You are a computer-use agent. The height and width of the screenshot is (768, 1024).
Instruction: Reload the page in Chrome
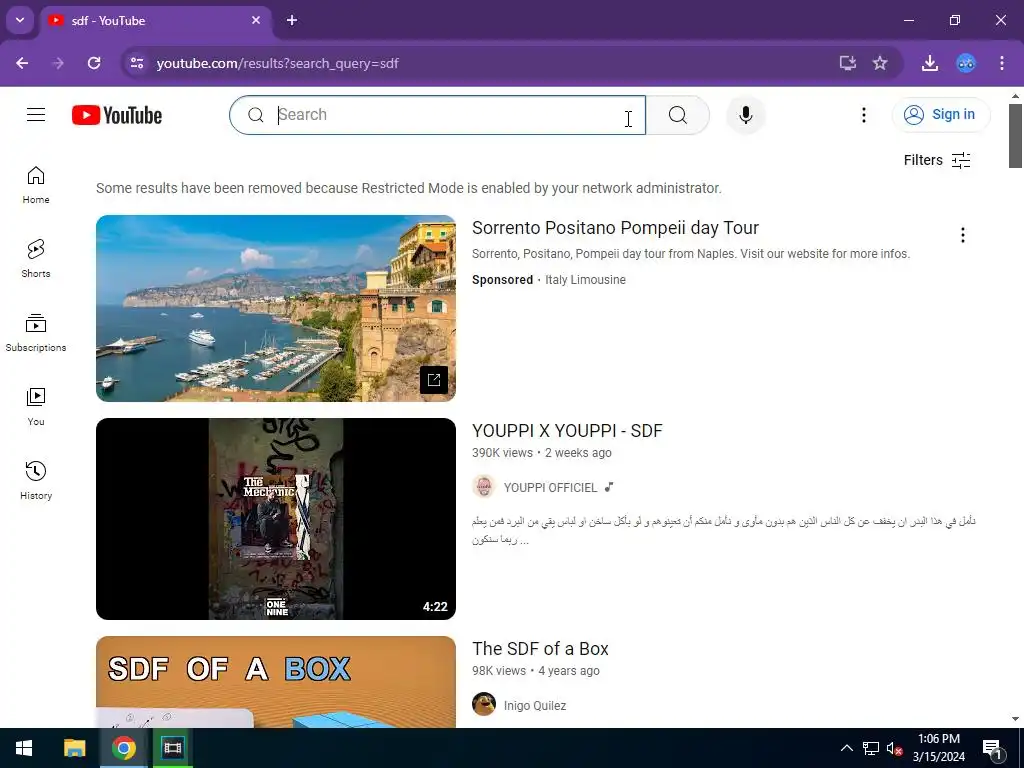(94, 63)
